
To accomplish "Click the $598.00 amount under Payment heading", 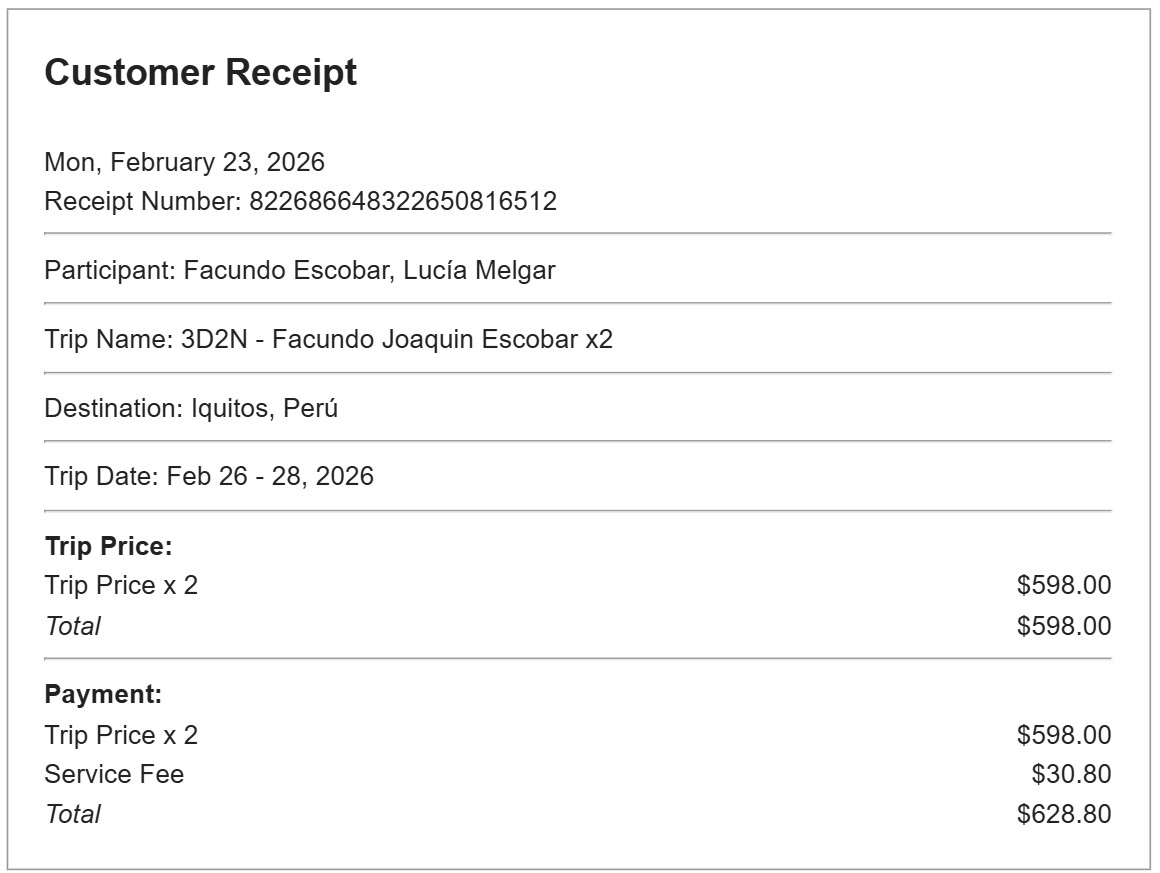I will coord(1063,735).
